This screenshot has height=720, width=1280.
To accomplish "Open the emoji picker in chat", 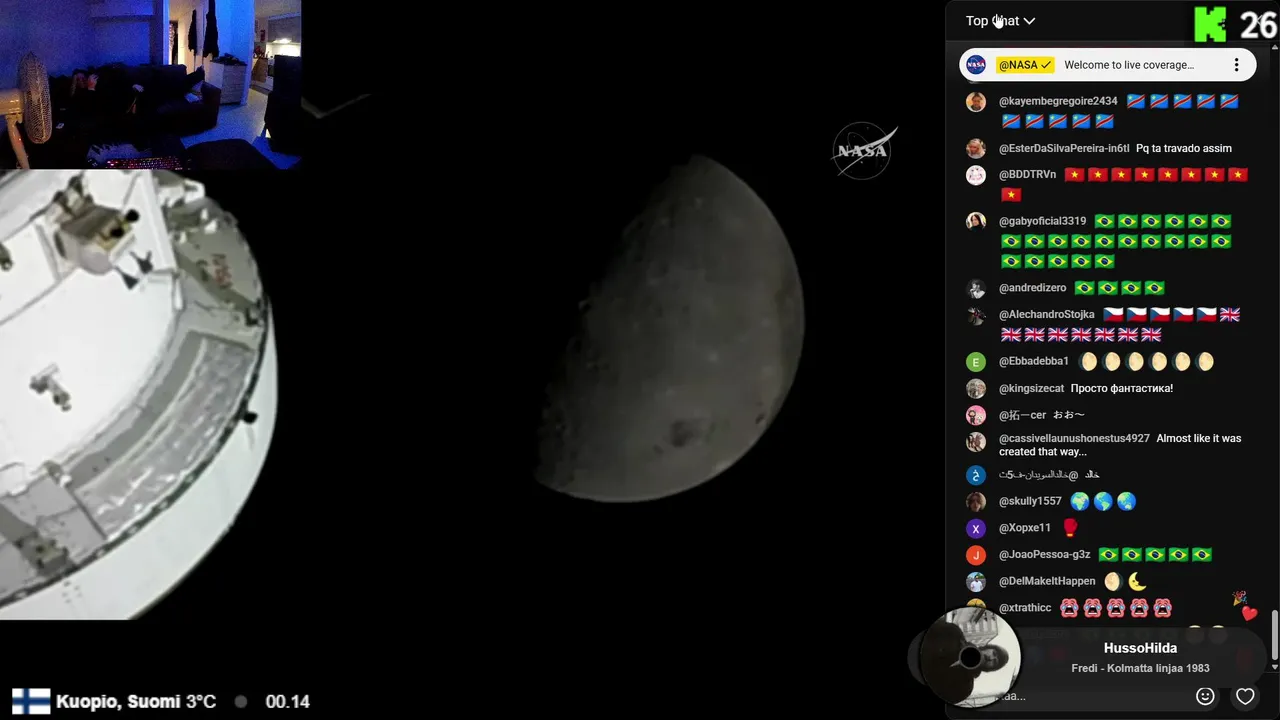I will 1205,696.
